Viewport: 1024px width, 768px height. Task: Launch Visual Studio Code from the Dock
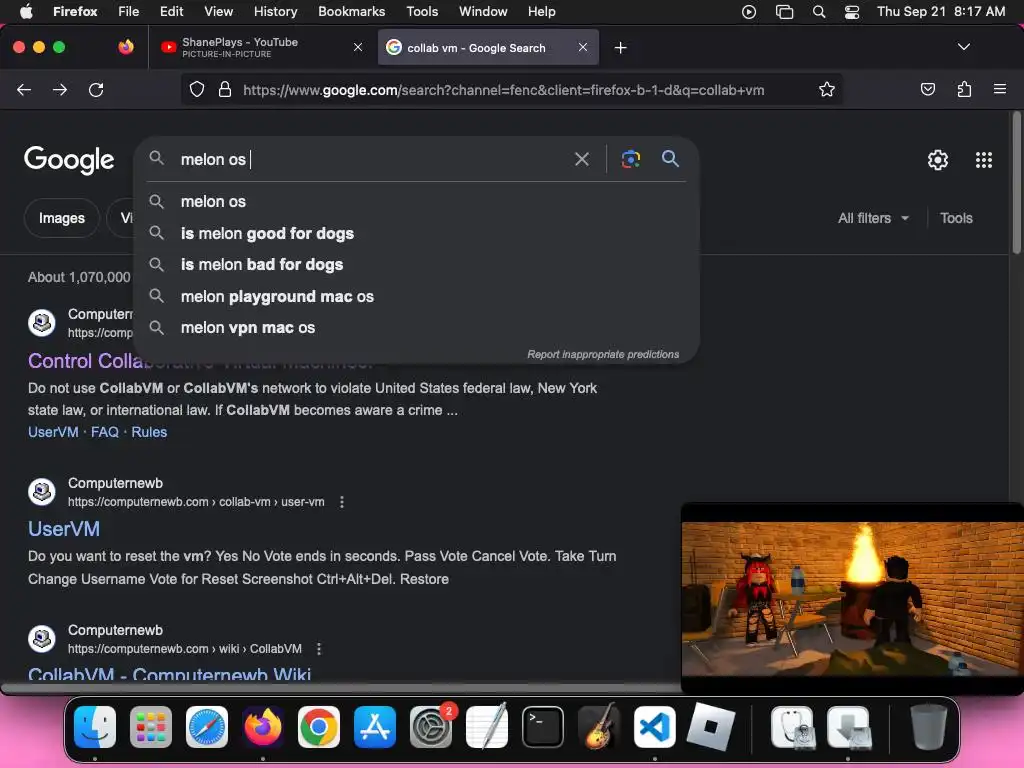pos(654,726)
